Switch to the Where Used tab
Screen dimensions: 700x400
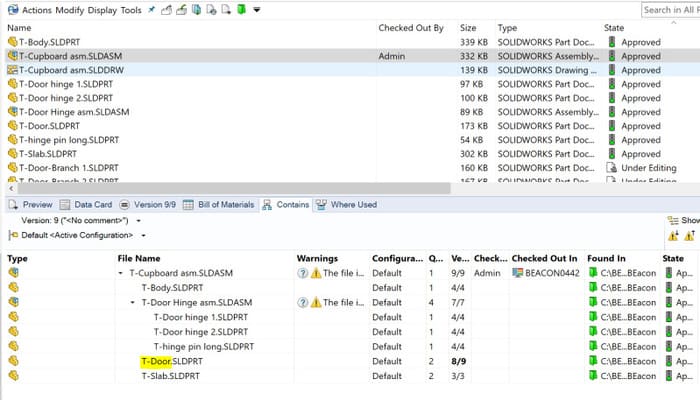346,204
